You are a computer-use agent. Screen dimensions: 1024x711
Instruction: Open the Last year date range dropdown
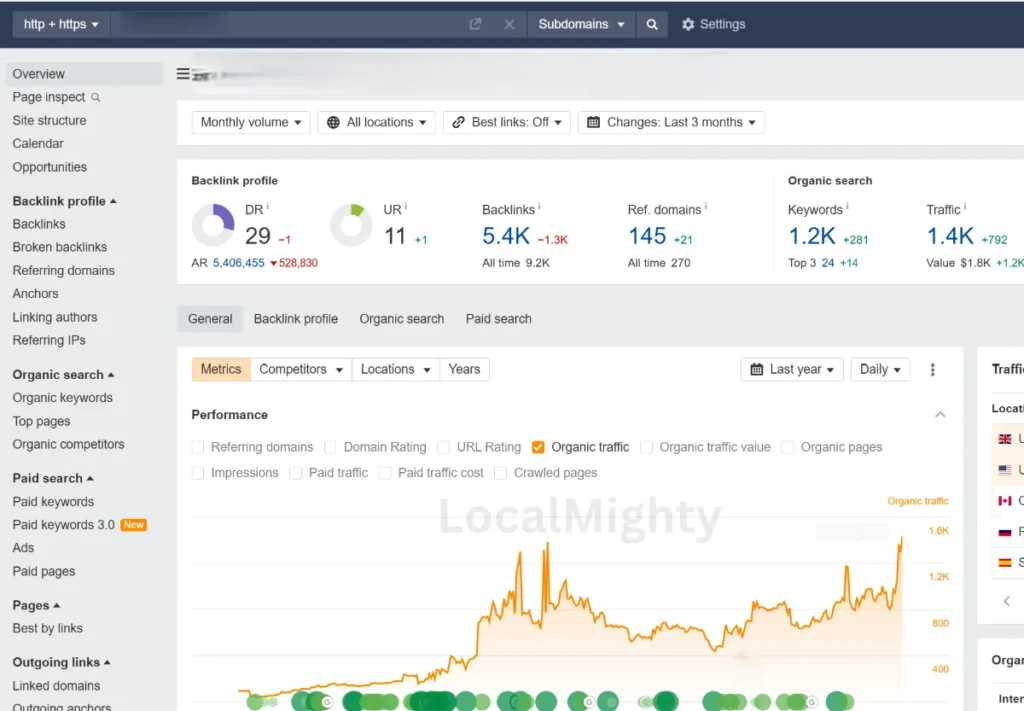792,370
